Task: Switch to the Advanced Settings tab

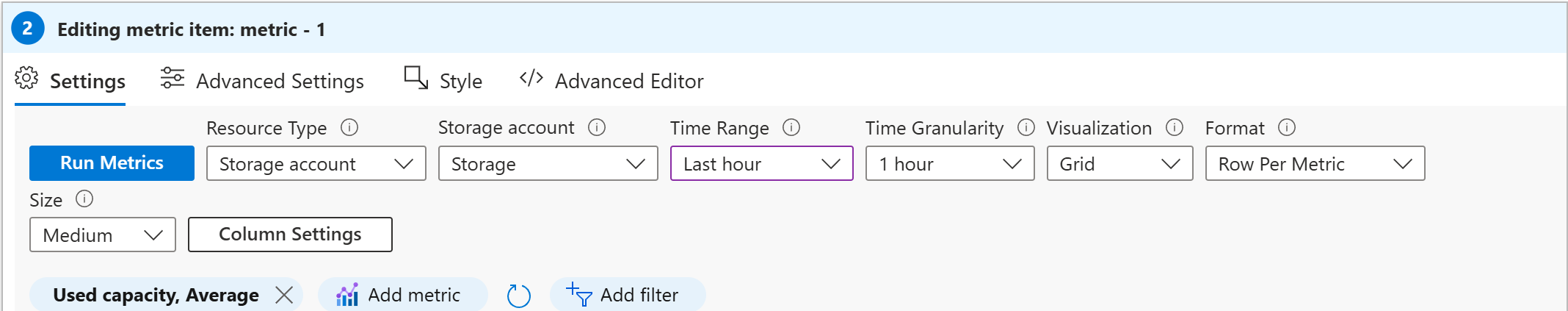Action: point(262,80)
